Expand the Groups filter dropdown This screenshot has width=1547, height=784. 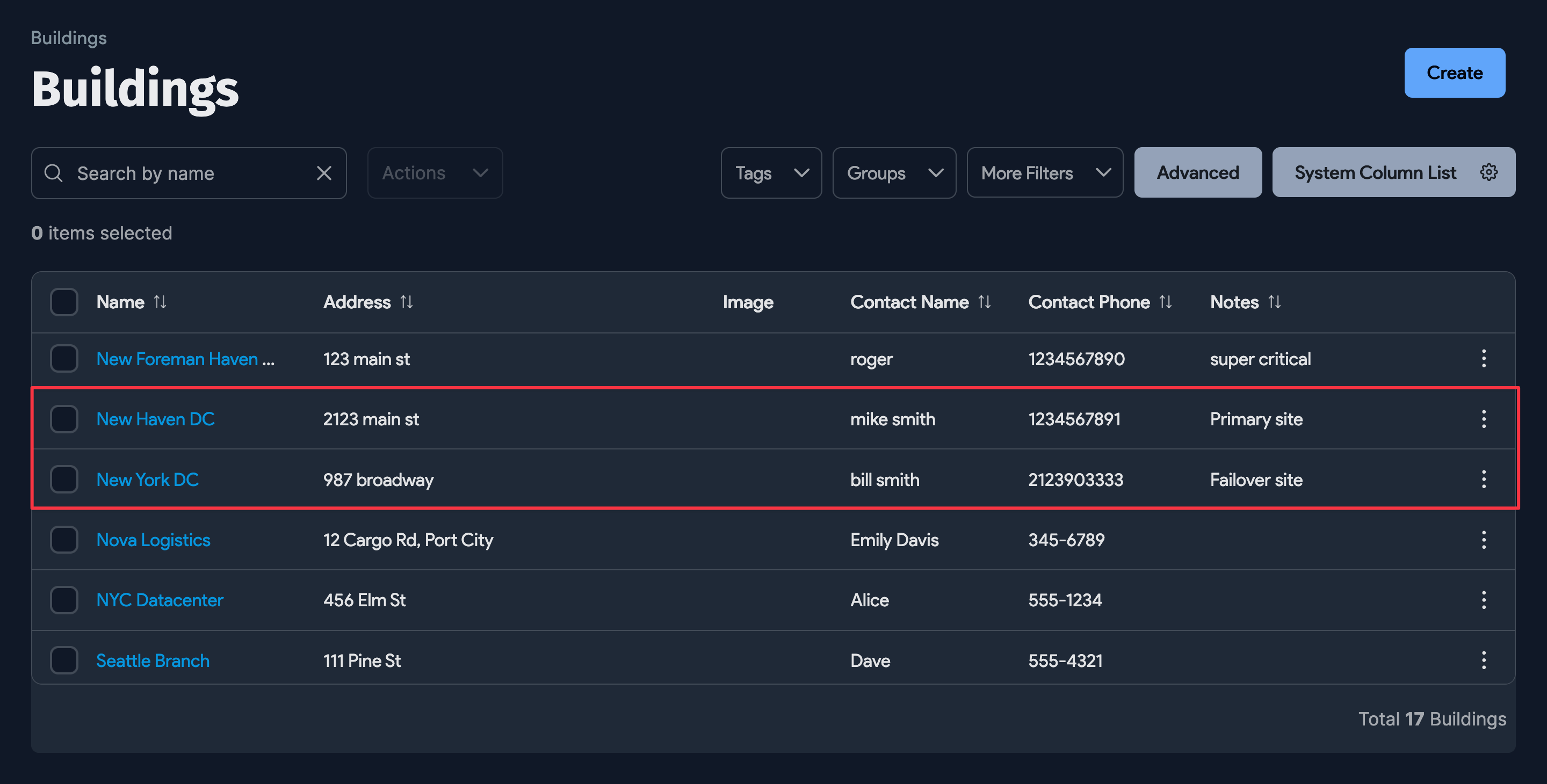(x=894, y=173)
